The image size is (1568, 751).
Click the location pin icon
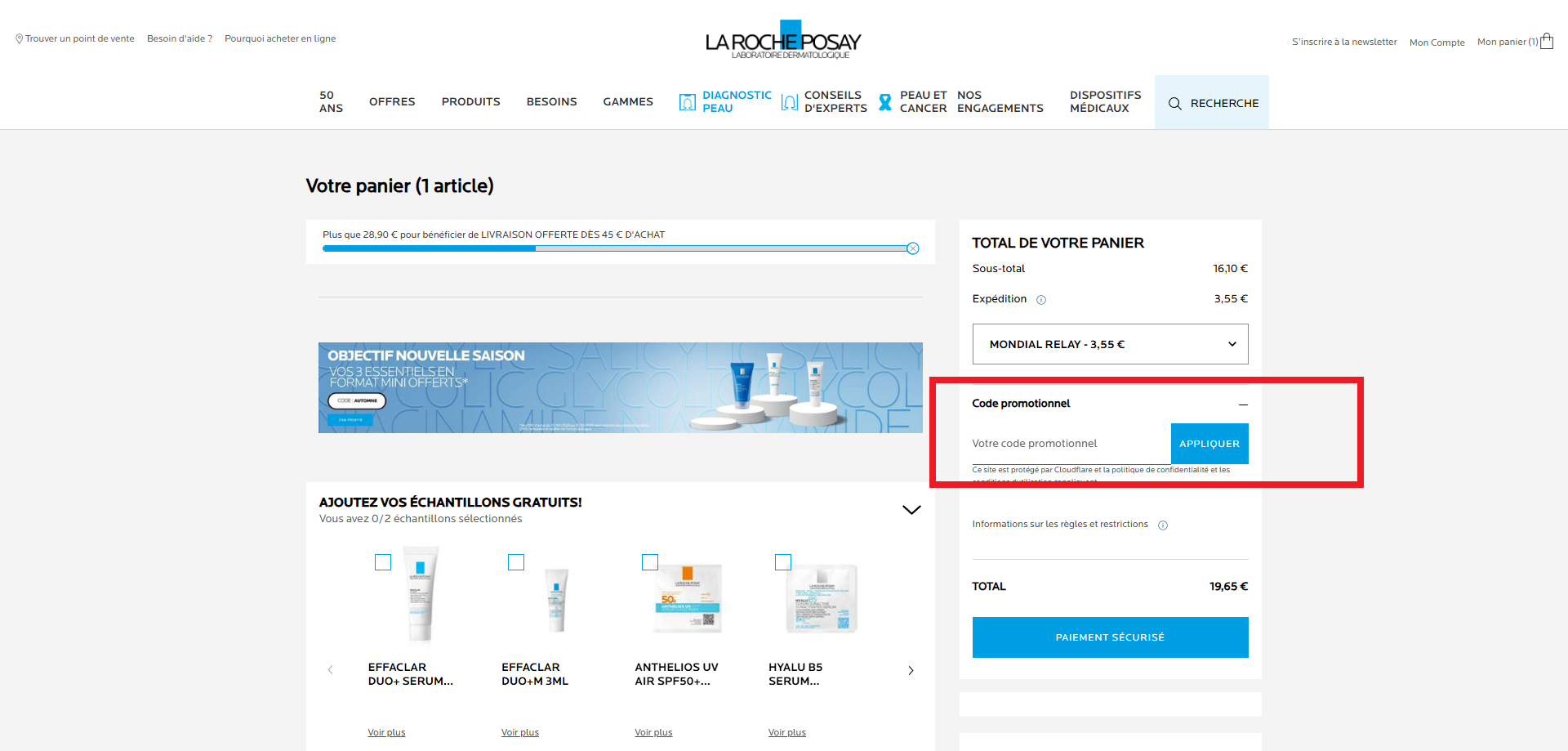coord(19,38)
